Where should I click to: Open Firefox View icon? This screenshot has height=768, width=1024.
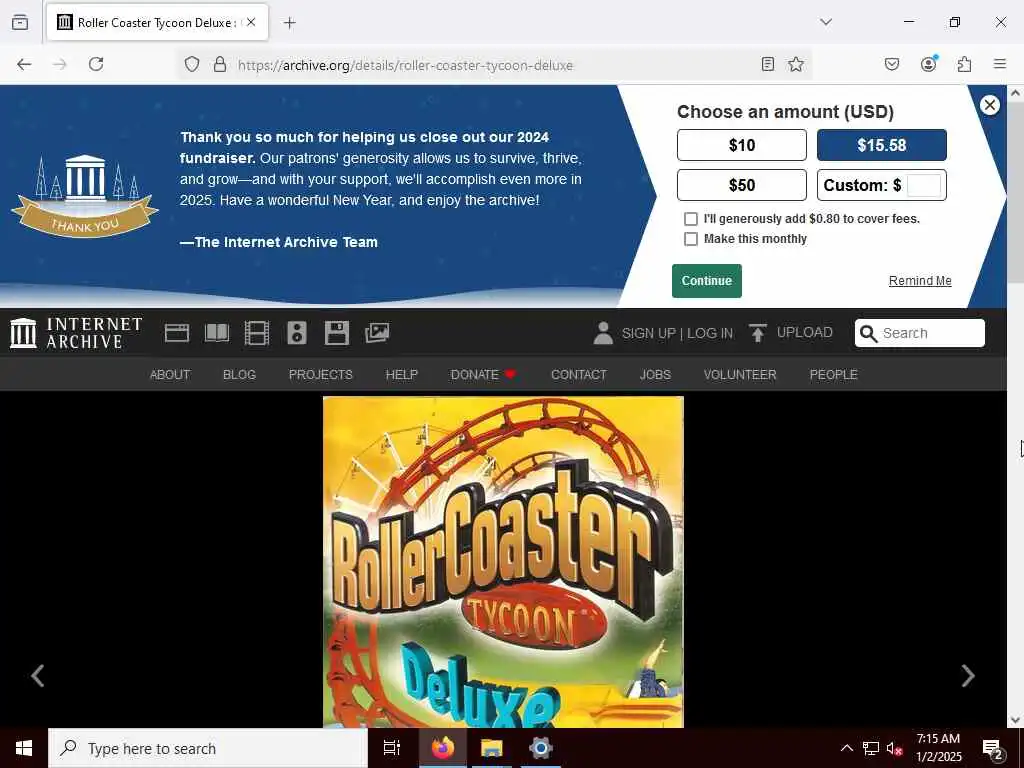point(20,22)
